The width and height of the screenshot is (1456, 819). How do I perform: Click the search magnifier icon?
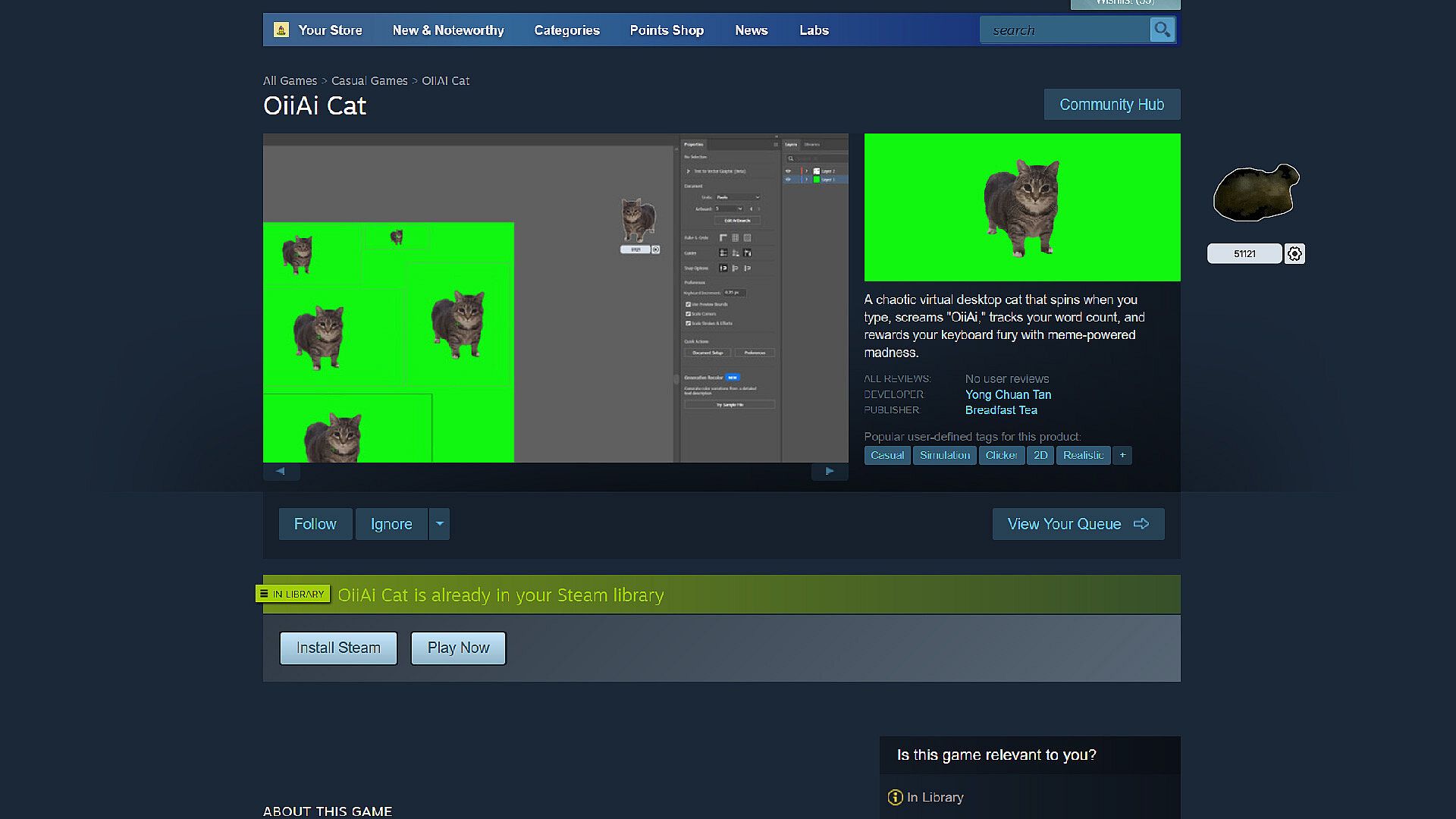tap(1162, 30)
